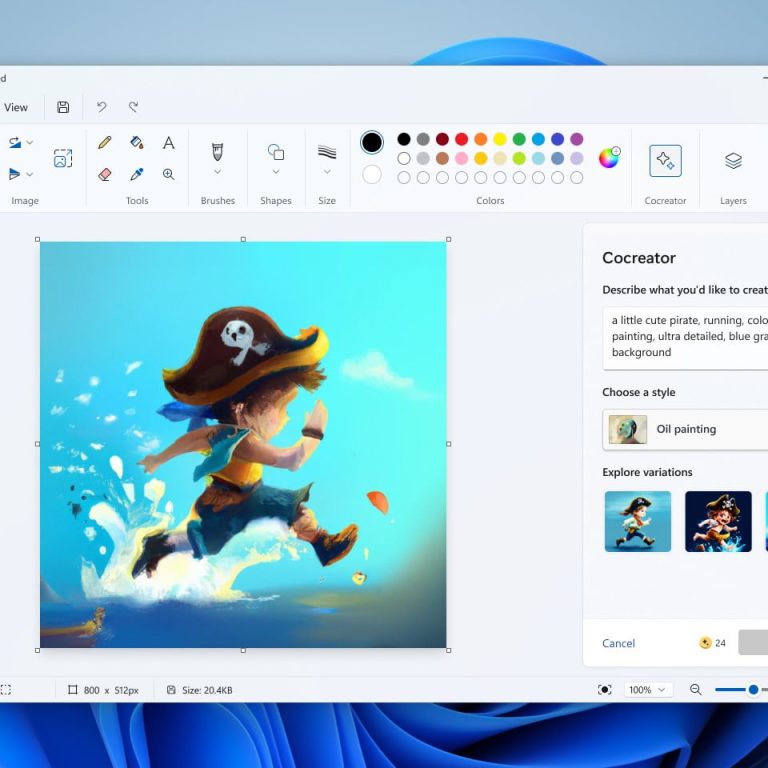Redo the last action
This screenshot has width=768, height=768.
pos(133,107)
